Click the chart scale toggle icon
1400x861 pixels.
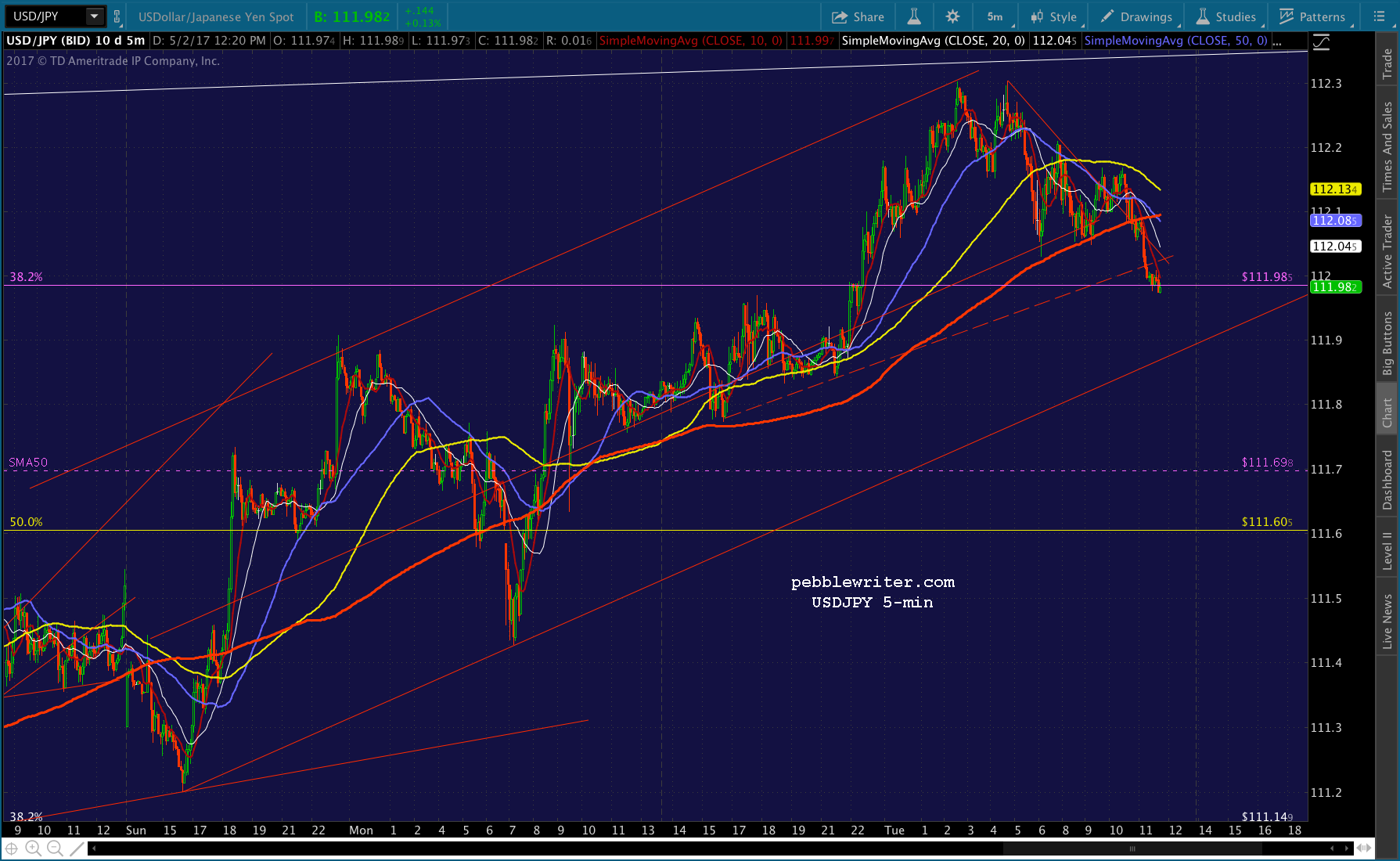[1322, 43]
